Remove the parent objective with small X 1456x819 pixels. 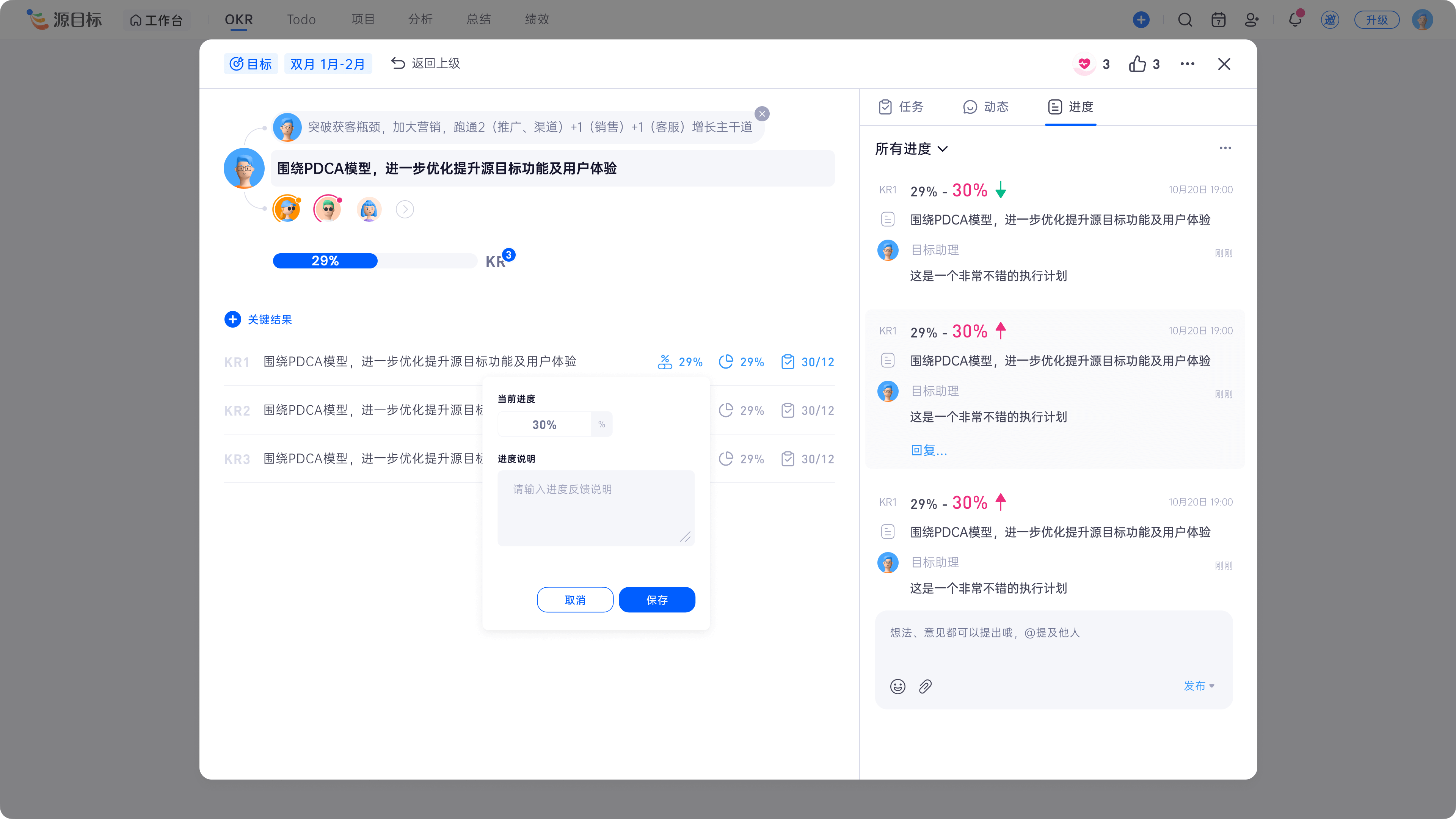click(x=762, y=114)
